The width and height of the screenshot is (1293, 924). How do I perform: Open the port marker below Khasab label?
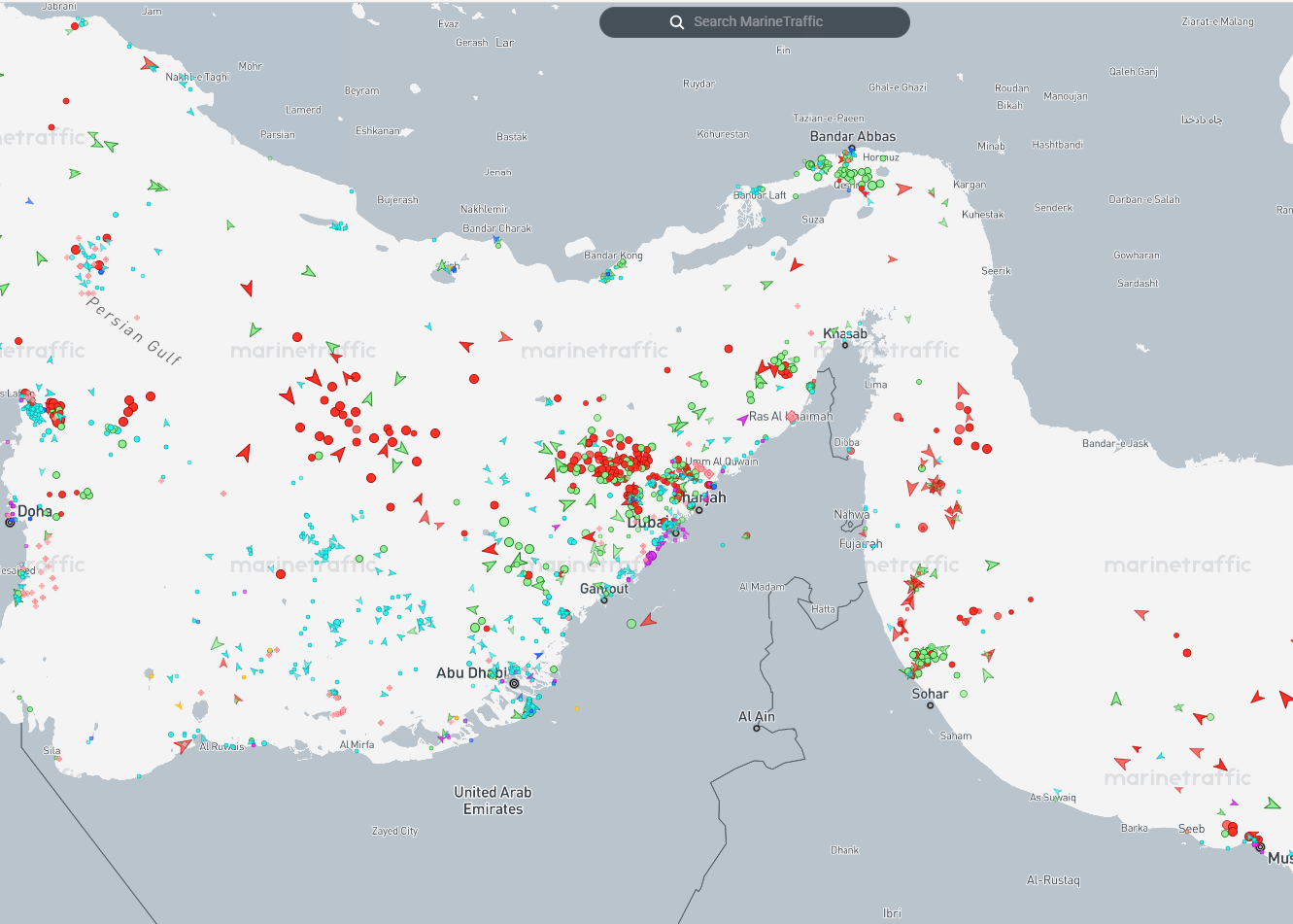[x=845, y=345]
